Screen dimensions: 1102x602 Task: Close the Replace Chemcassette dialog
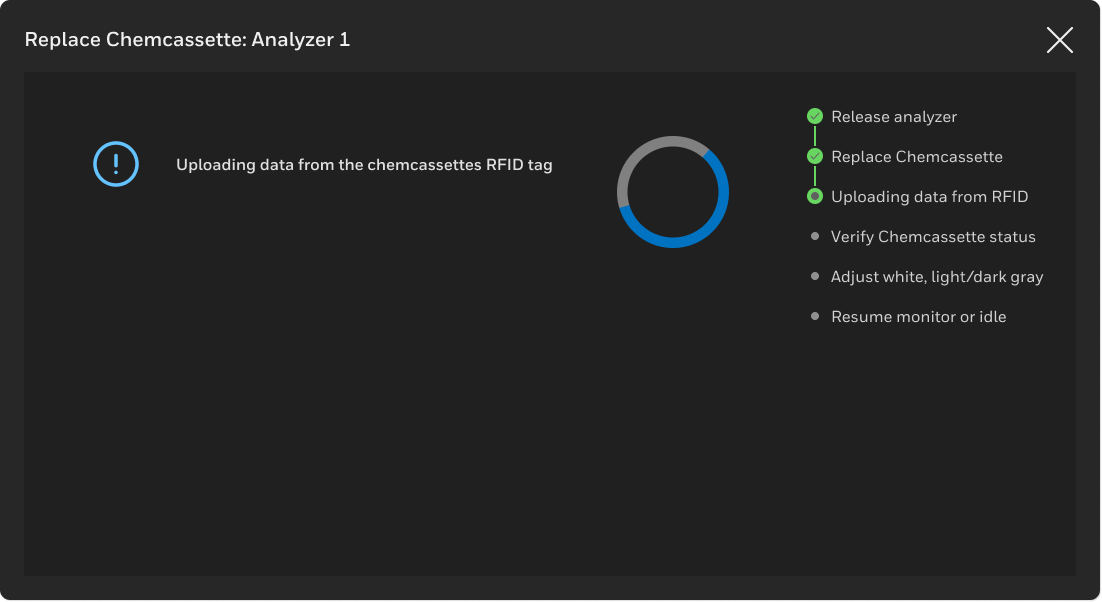point(1059,40)
